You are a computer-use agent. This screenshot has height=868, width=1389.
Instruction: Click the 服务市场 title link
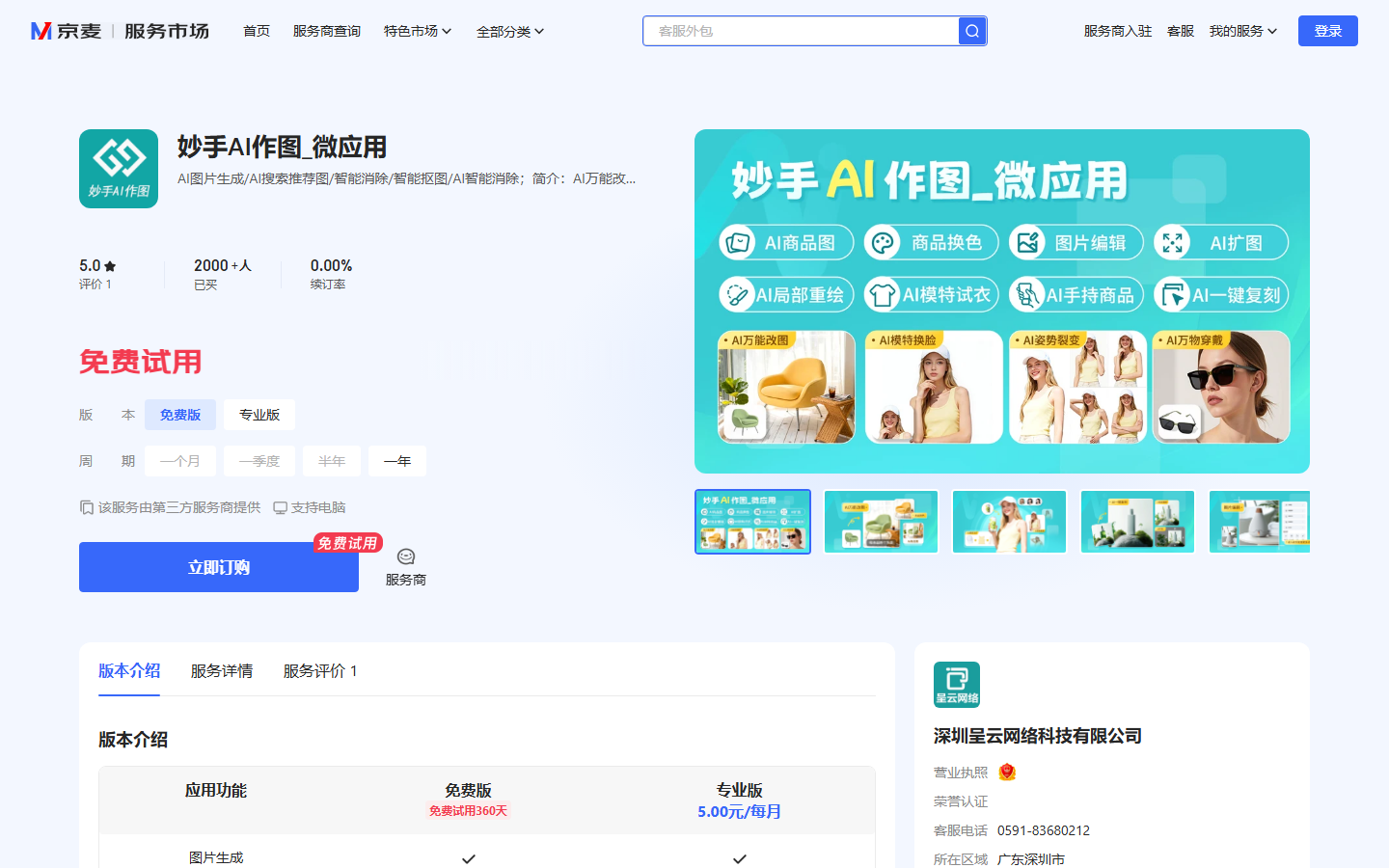coord(167,31)
